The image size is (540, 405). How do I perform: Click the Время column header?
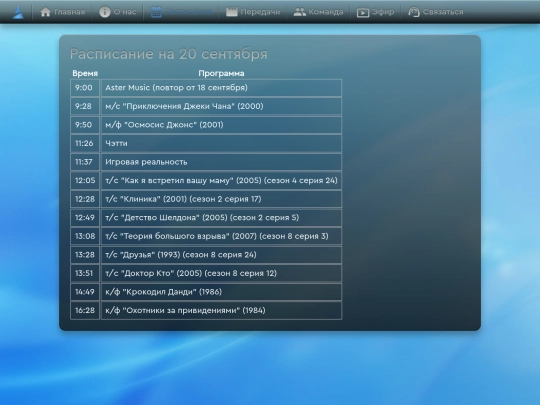click(x=85, y=73)
